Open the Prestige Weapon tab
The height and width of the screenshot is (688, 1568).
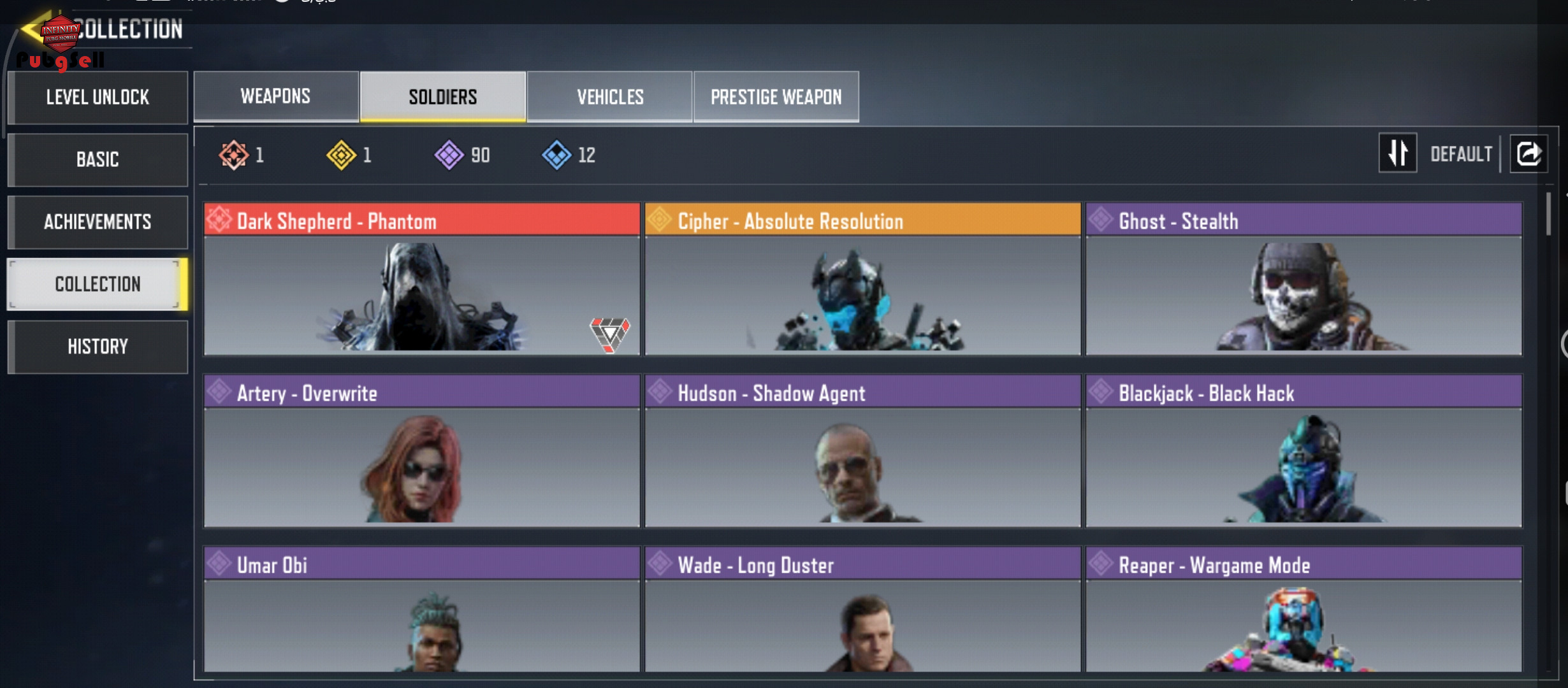click(x=776, y=96)
